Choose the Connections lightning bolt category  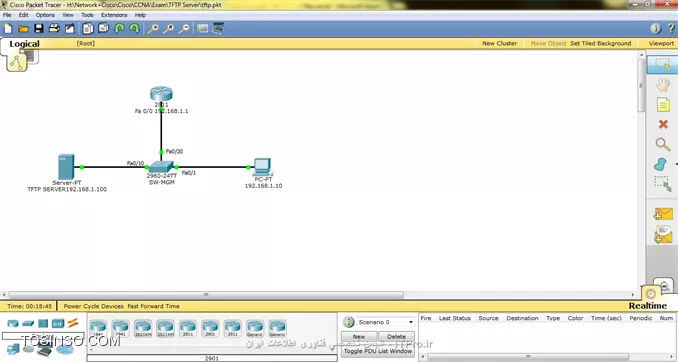tap(73, 323)
